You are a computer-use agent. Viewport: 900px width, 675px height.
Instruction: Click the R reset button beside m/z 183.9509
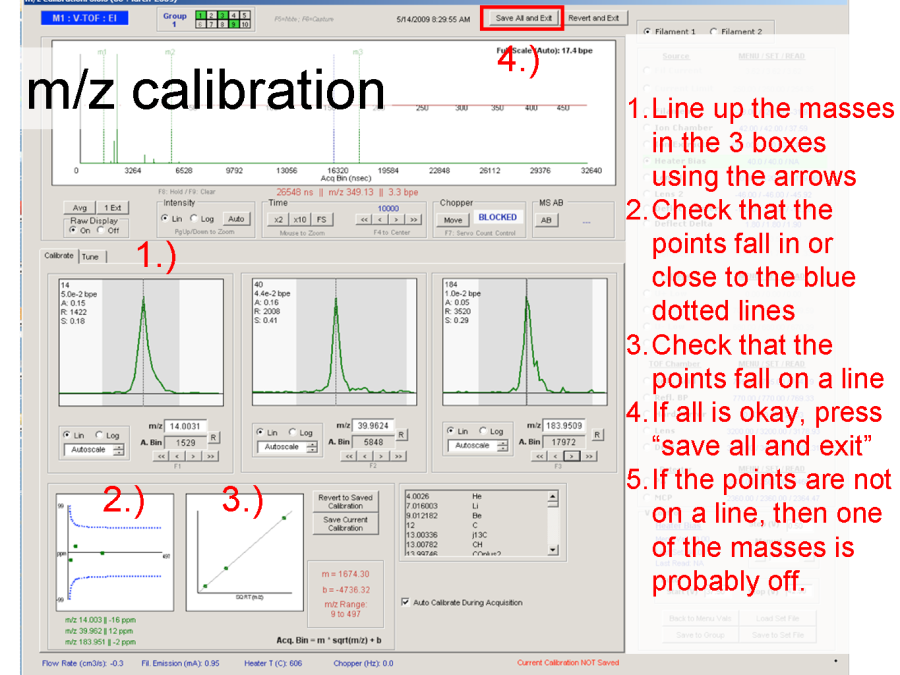tap(597, 435)
